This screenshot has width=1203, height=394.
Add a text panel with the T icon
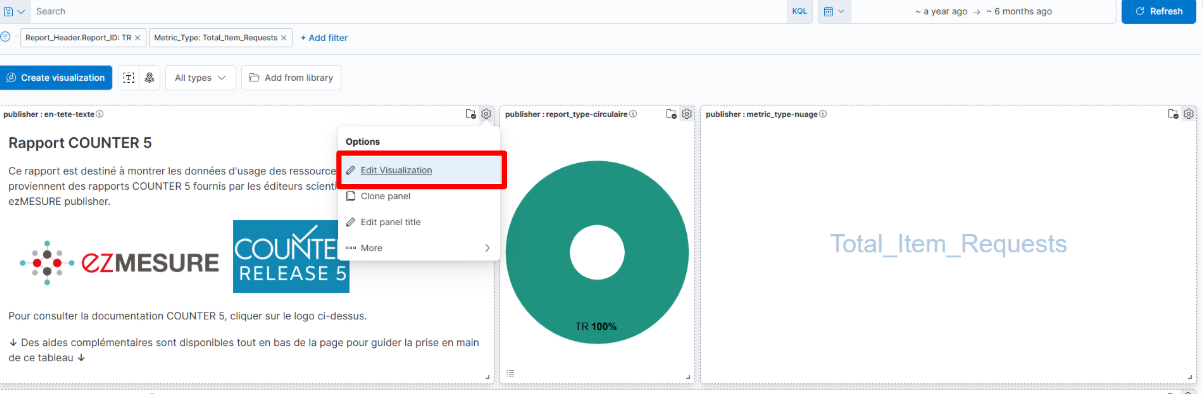click(x=128, y=77)
